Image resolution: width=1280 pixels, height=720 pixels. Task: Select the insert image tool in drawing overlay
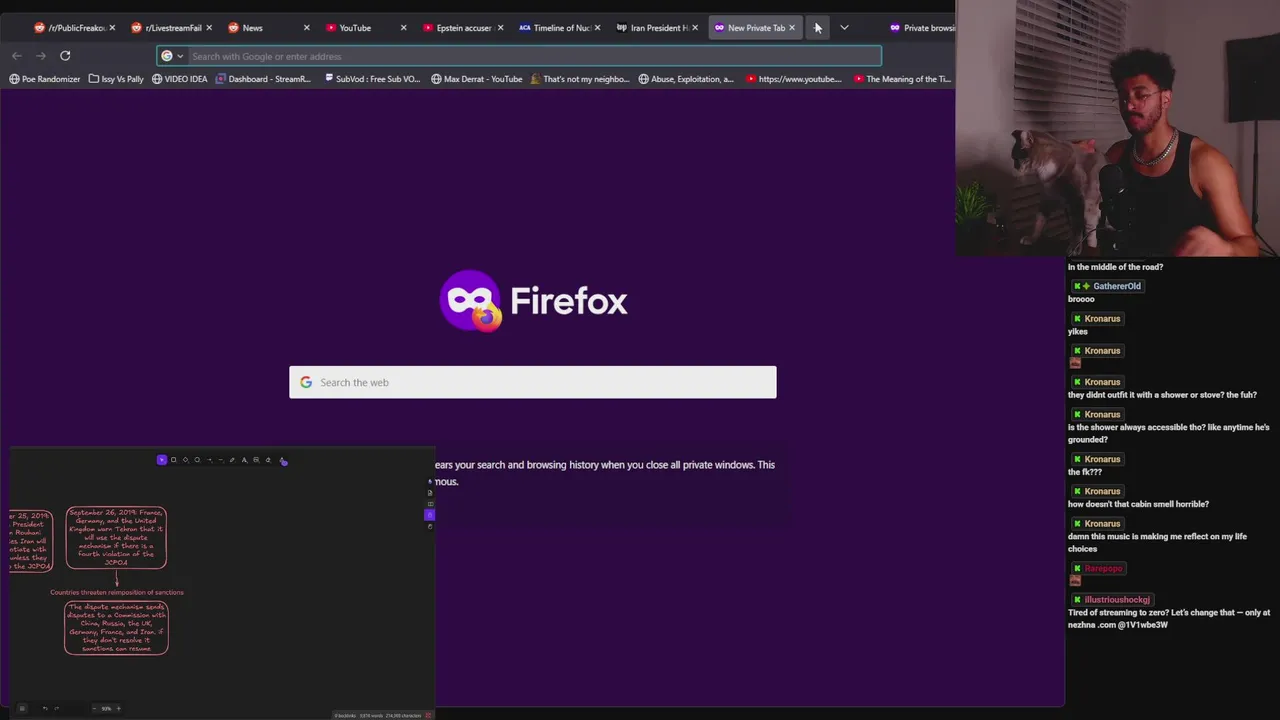(x=256, y=460)
